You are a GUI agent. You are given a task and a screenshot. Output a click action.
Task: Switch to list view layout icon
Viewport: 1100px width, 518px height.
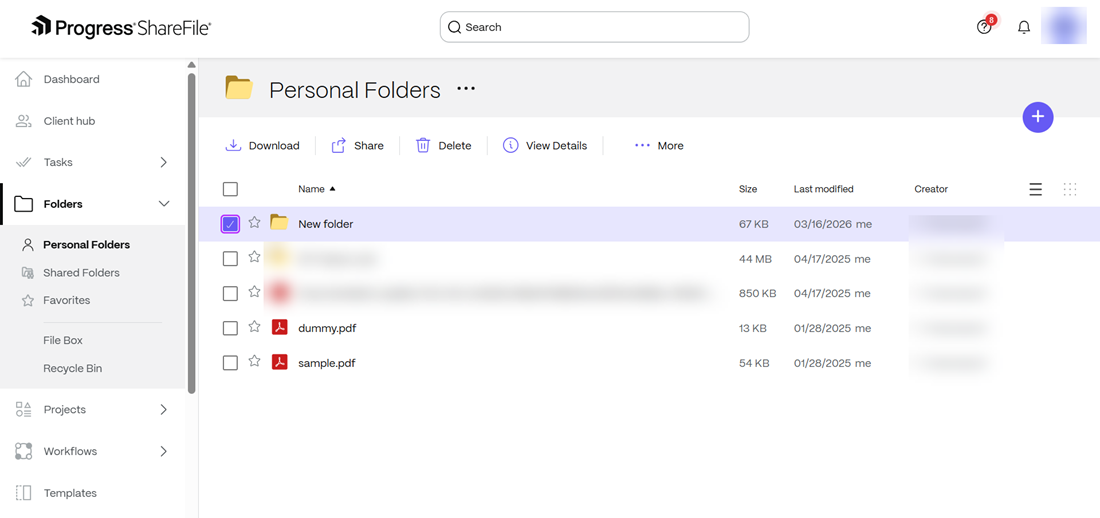pyautogui.click(x=1035, y=189)
